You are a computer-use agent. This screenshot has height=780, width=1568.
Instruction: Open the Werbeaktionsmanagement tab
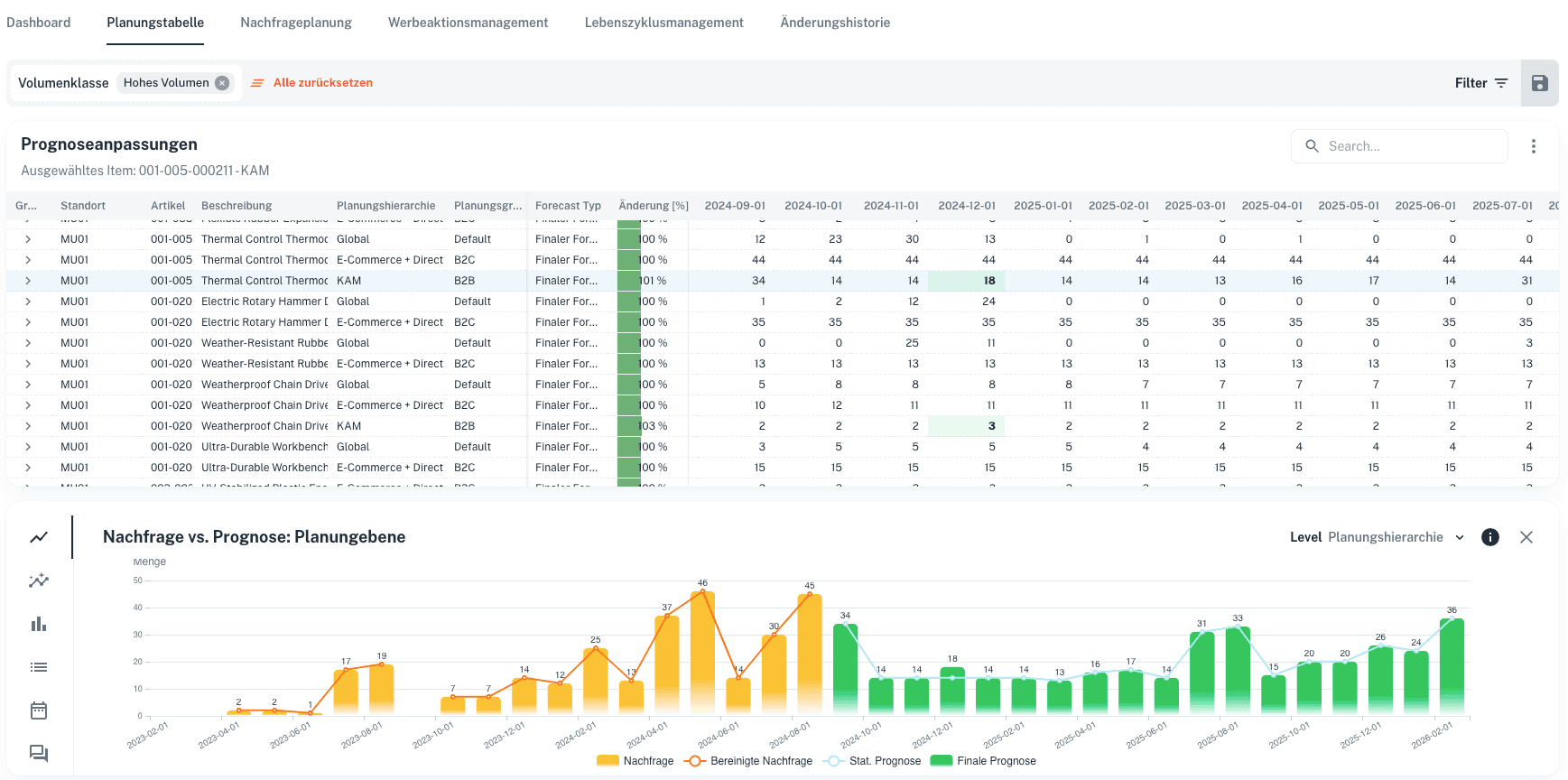pyautogui.click(x=468, y=23)
